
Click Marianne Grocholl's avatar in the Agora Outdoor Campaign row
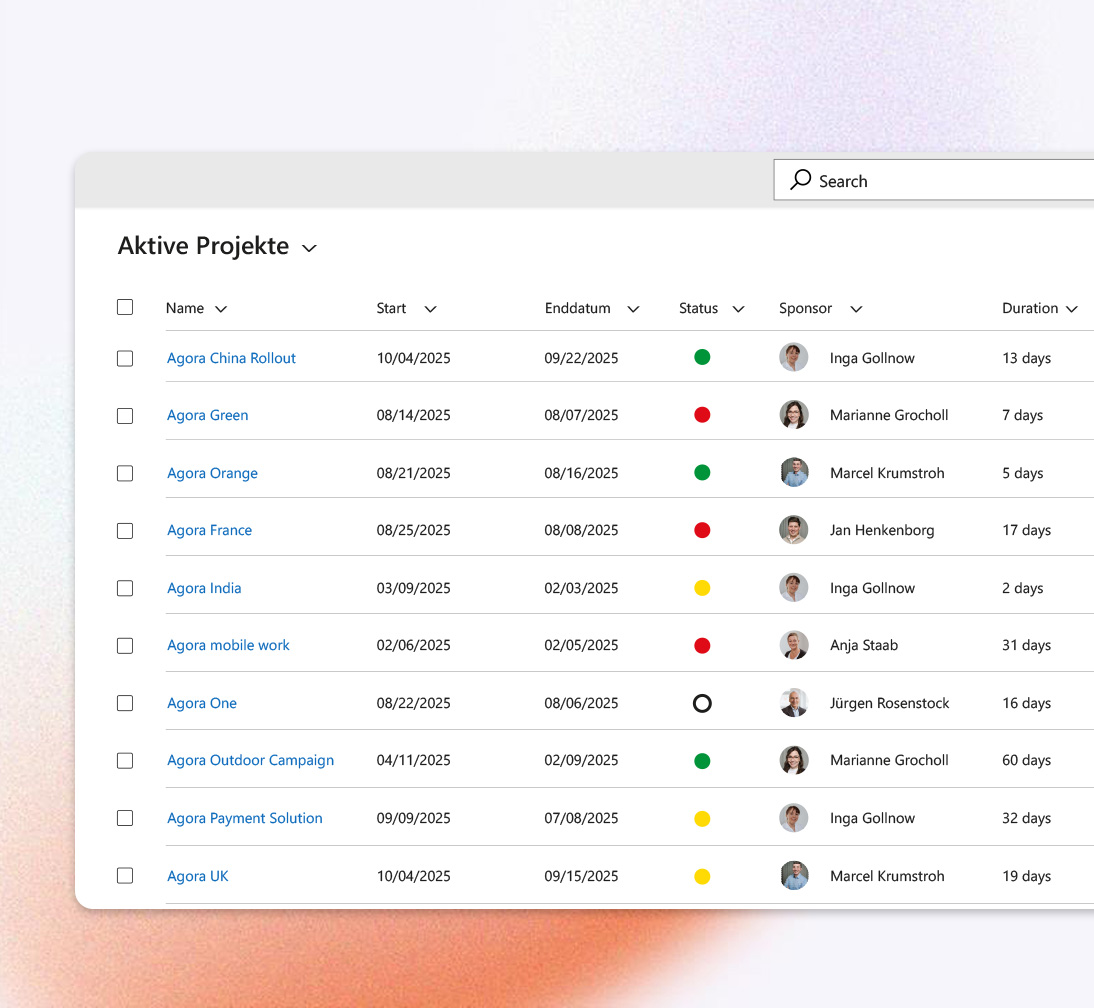793,760
